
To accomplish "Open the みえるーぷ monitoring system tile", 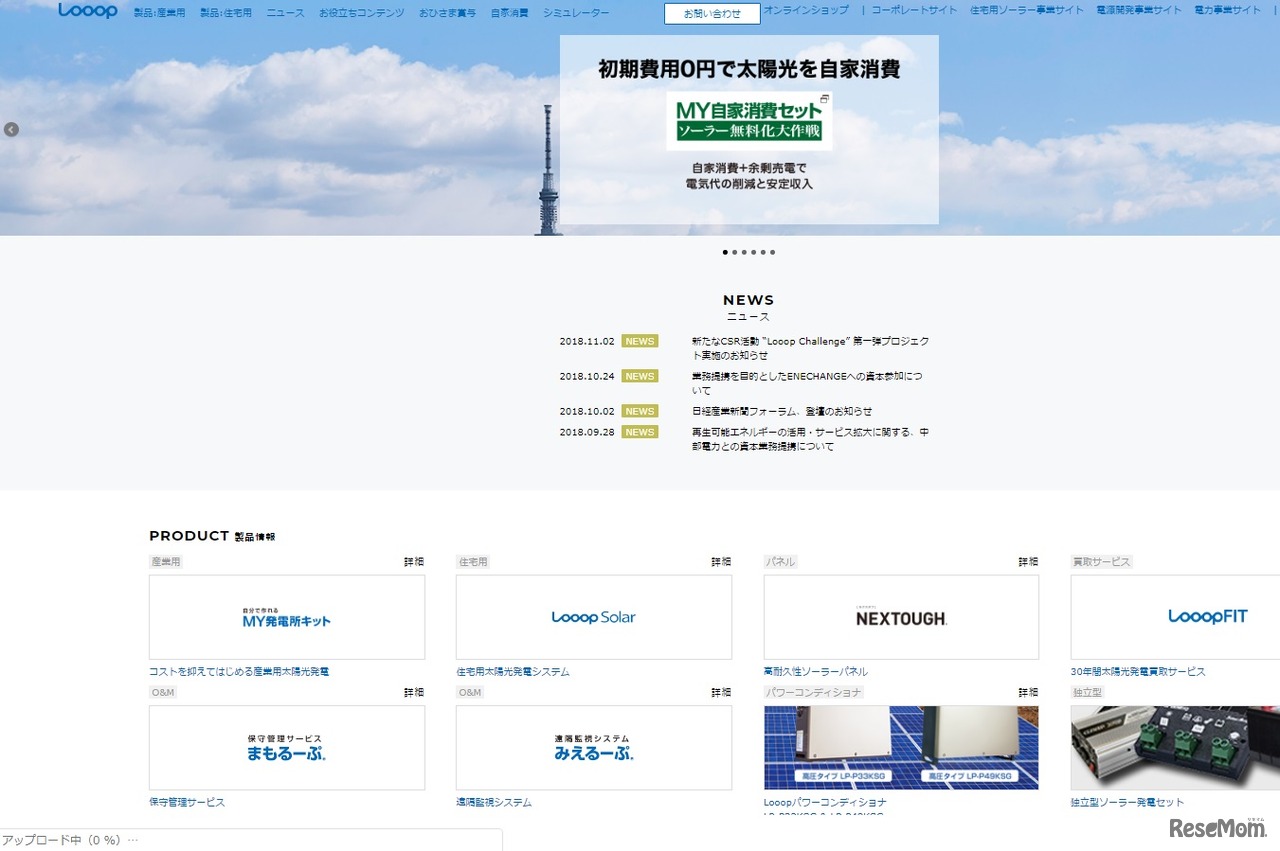I will point(593,748).
